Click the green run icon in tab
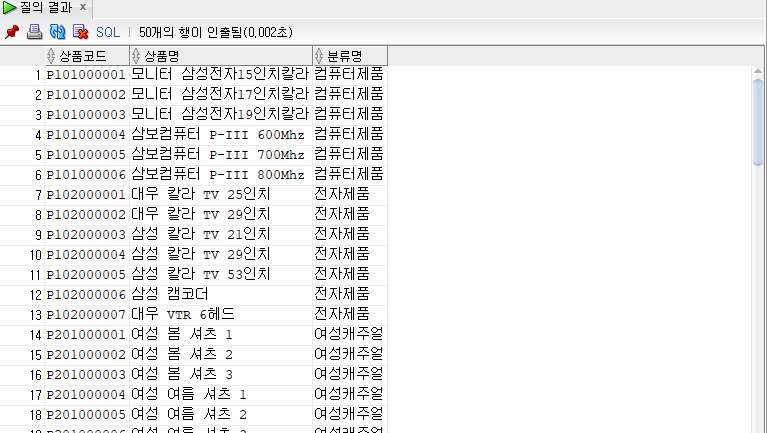 tap(9, 7)
